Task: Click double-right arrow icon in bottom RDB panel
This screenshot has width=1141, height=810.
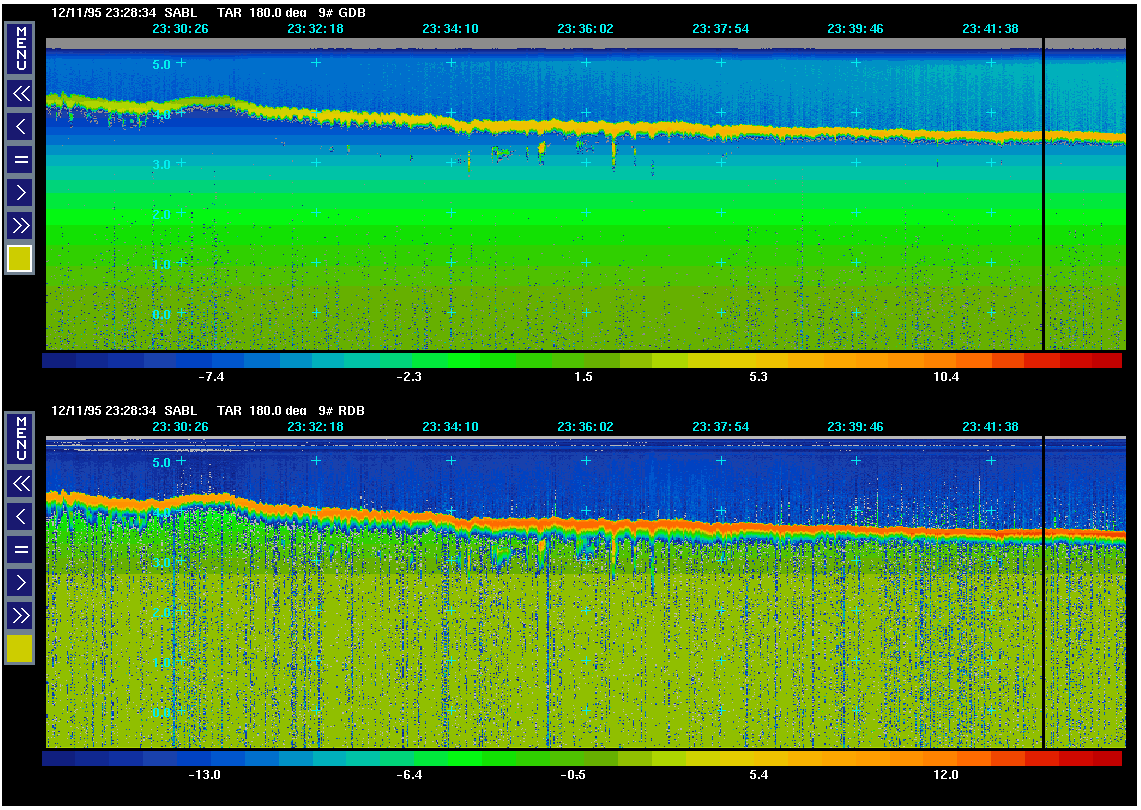Action: 20,614
